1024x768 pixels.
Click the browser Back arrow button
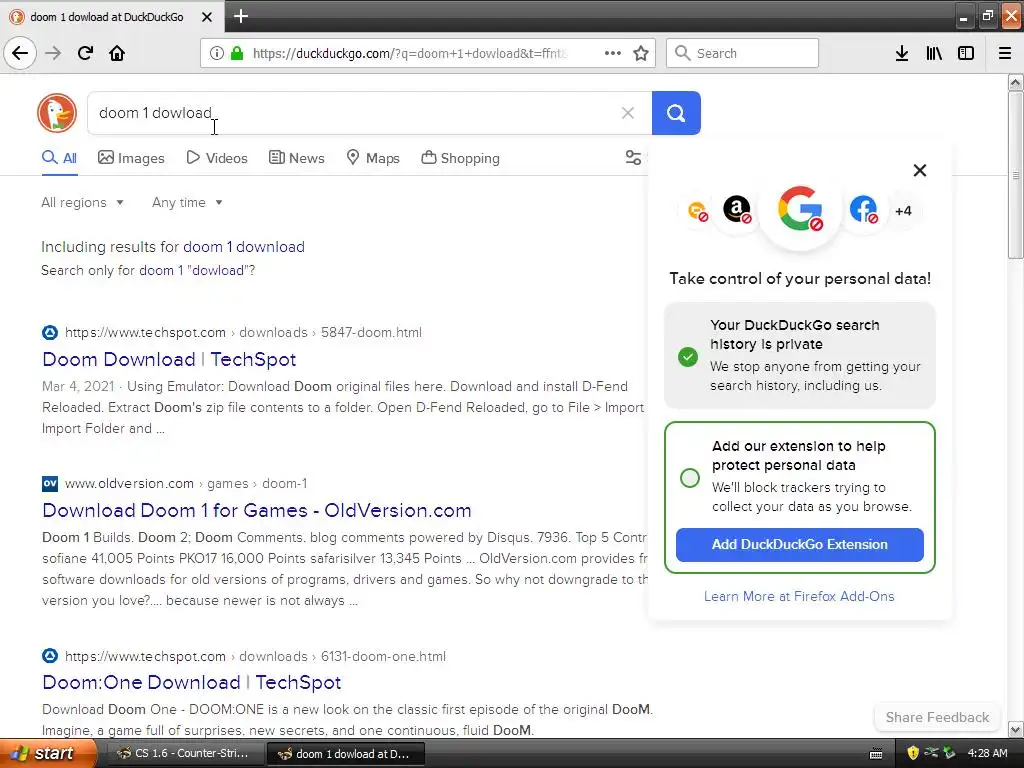tap(20, 53)
